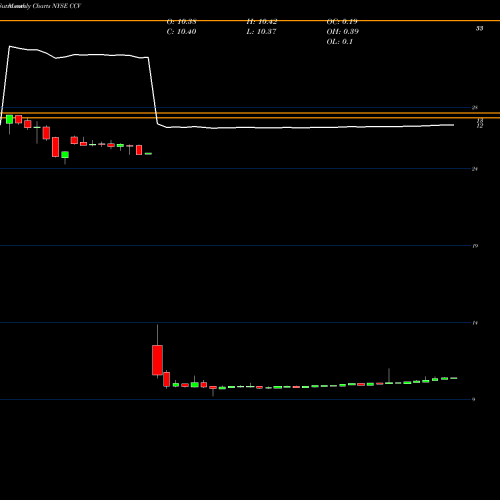Click the 33 price label
The height and width of the screenshot is (500, 500).
pos(479,28)
